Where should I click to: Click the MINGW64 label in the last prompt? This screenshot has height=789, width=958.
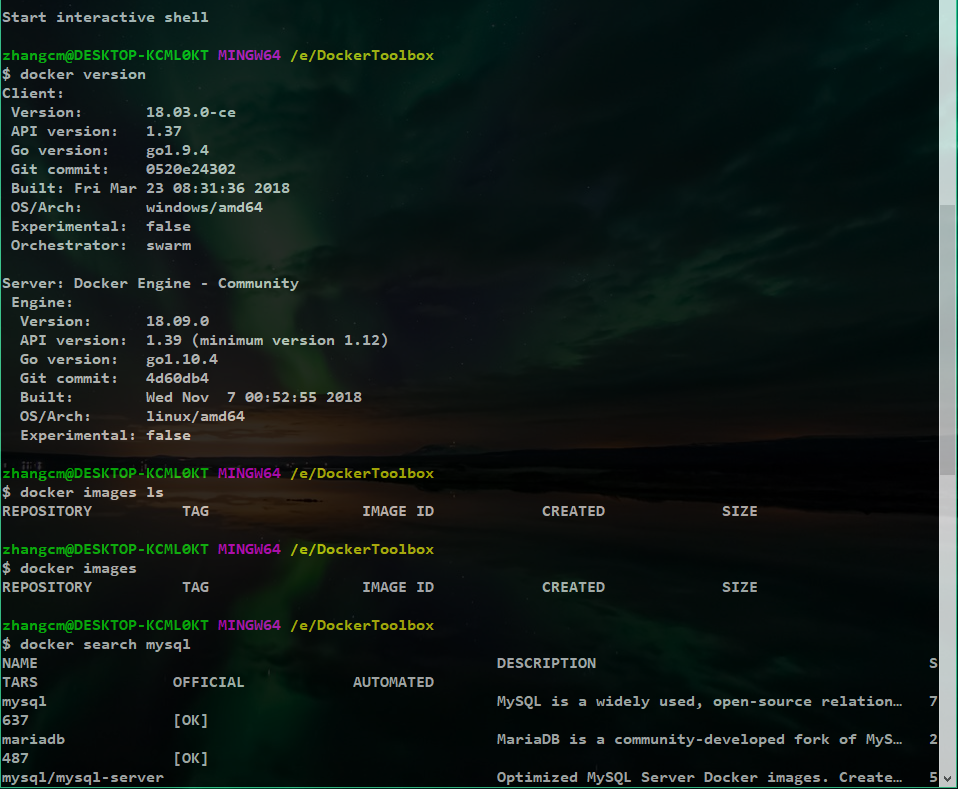249,625
